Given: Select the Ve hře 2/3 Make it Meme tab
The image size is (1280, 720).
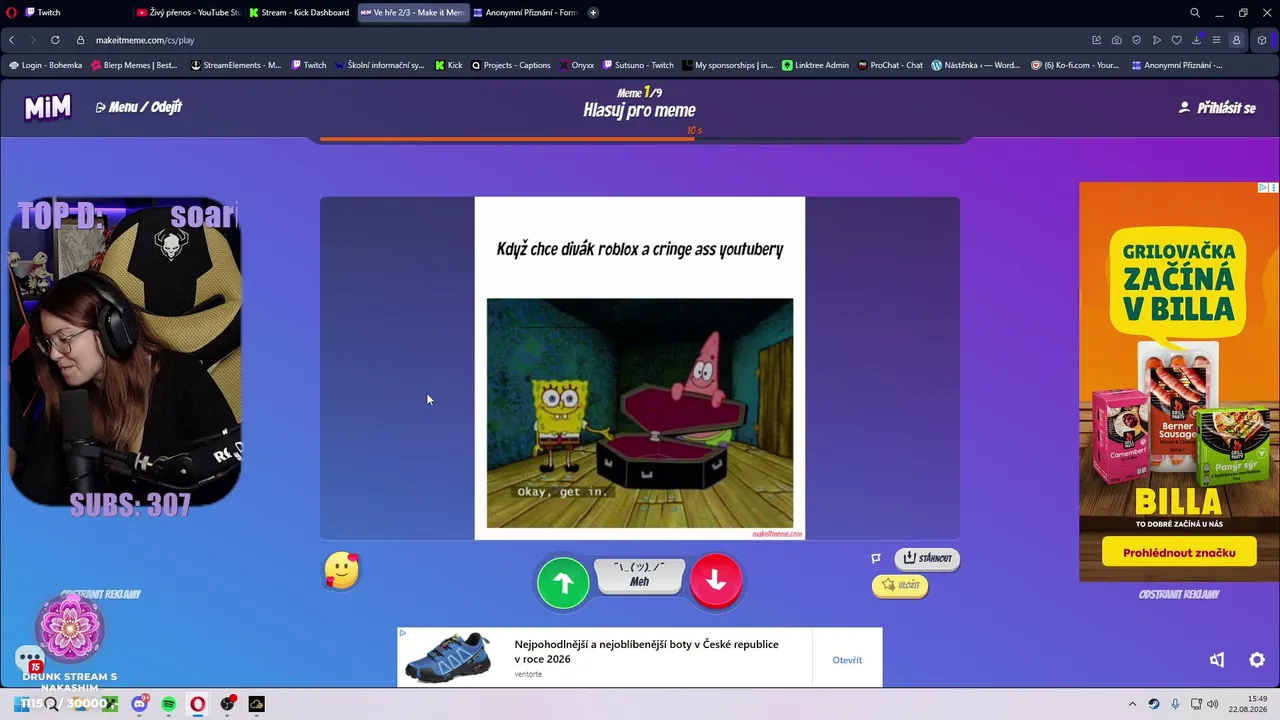Looking at the screenshot, I should (x=412, y=13).
